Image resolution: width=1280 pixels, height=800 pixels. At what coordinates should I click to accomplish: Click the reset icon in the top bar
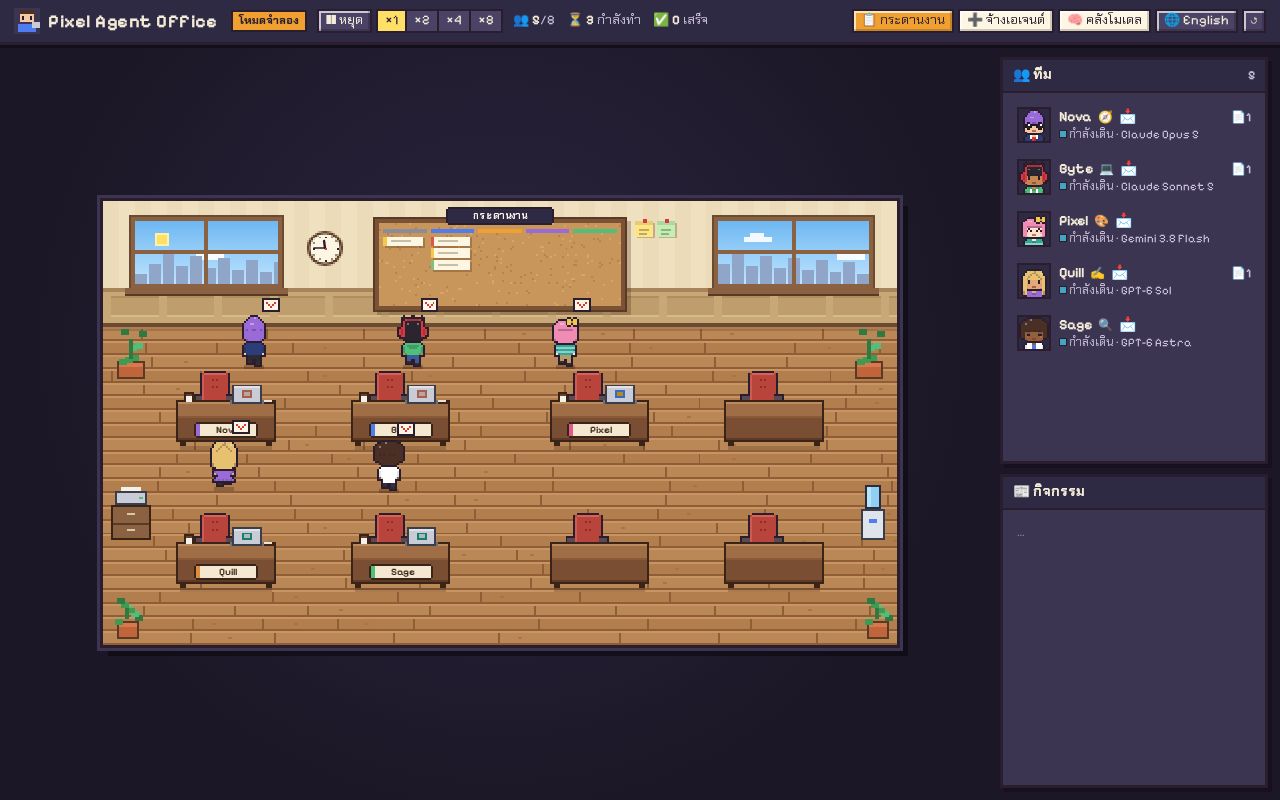(x=1254, y=21)
